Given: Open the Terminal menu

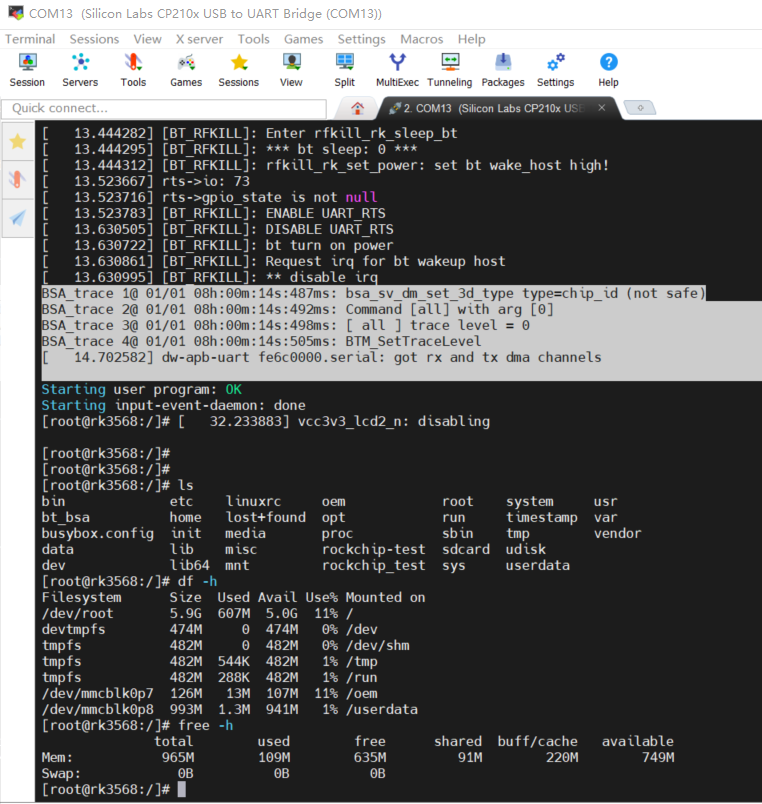Looking at the screenshot, I should pos(30,39).
